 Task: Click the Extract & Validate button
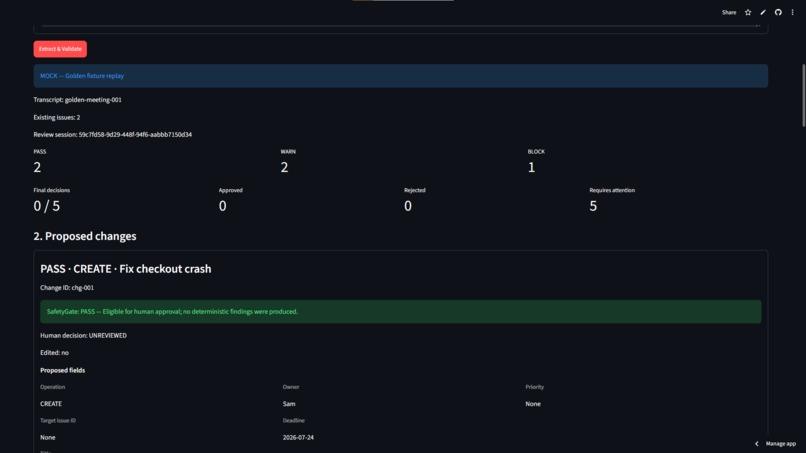click(60, 49)
